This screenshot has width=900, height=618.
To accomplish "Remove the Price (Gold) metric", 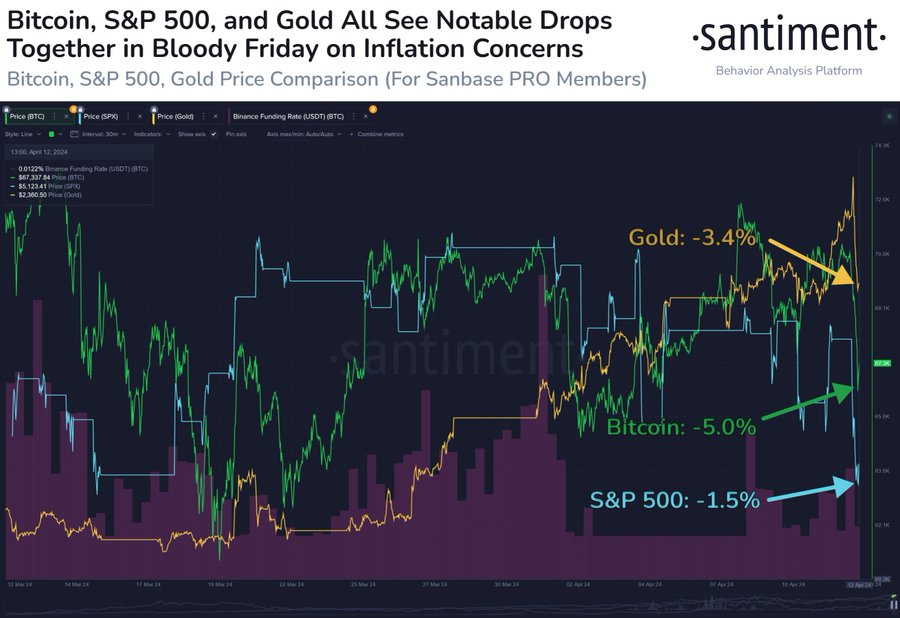I will (x=215, y=116).
